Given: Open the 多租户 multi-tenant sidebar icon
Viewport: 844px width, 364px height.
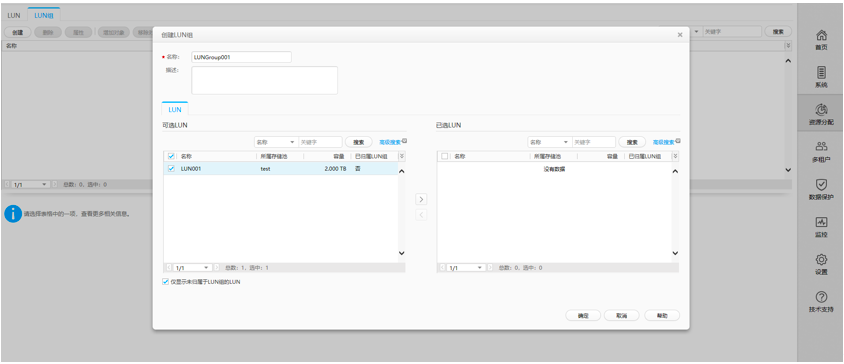Looking at the screenshot, I should 821,152.
